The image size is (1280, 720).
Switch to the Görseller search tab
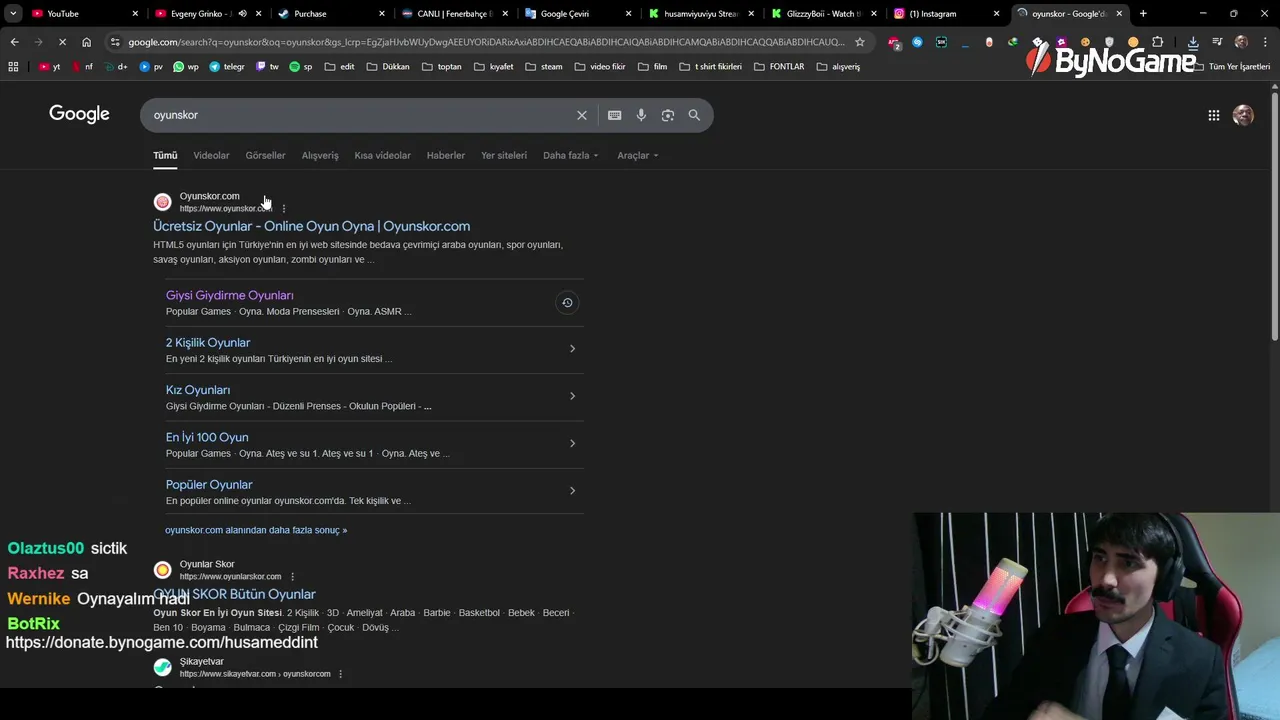click(x=265, y=155)
